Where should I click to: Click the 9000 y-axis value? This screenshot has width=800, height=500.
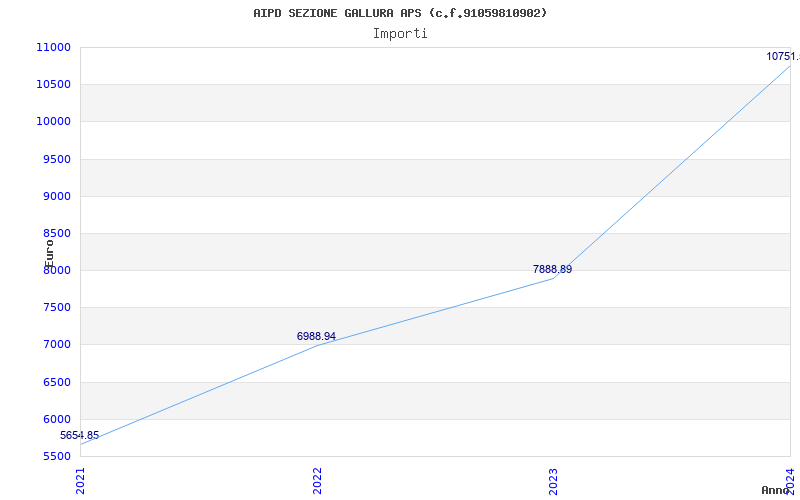click(x=56, y=196)
